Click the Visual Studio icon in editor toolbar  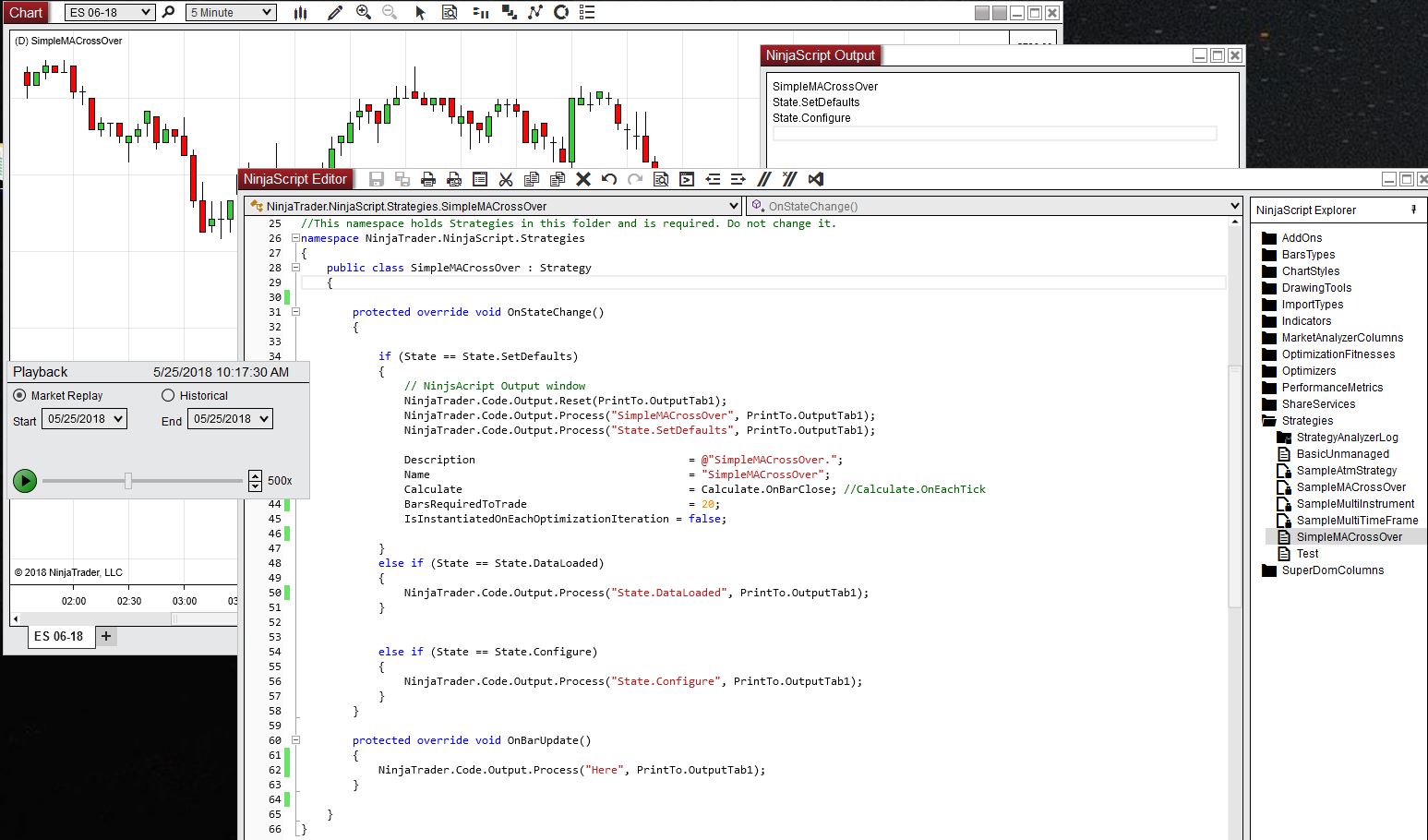click(x=815, y=179)
